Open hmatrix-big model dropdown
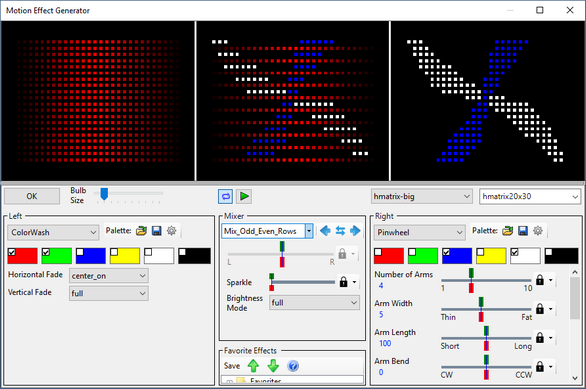 pyautogui.click(x=421, y=196)
